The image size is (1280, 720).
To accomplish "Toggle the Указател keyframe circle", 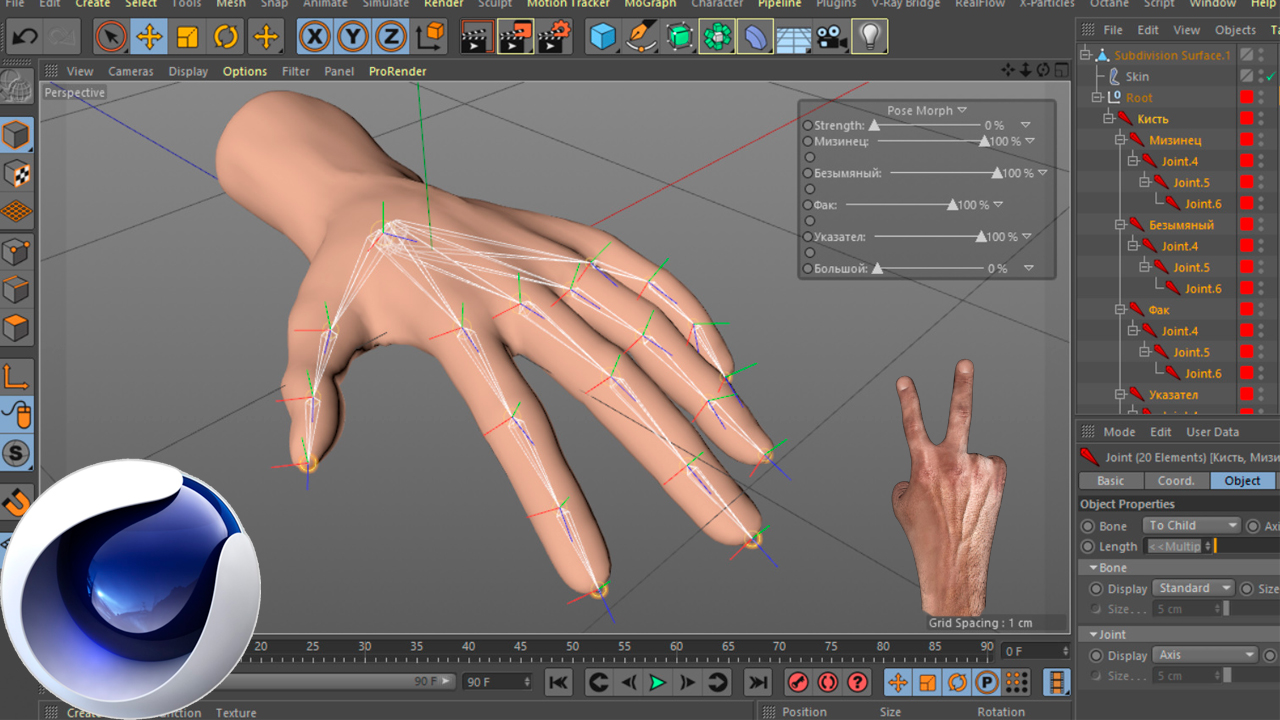I will tap(808, 237).
